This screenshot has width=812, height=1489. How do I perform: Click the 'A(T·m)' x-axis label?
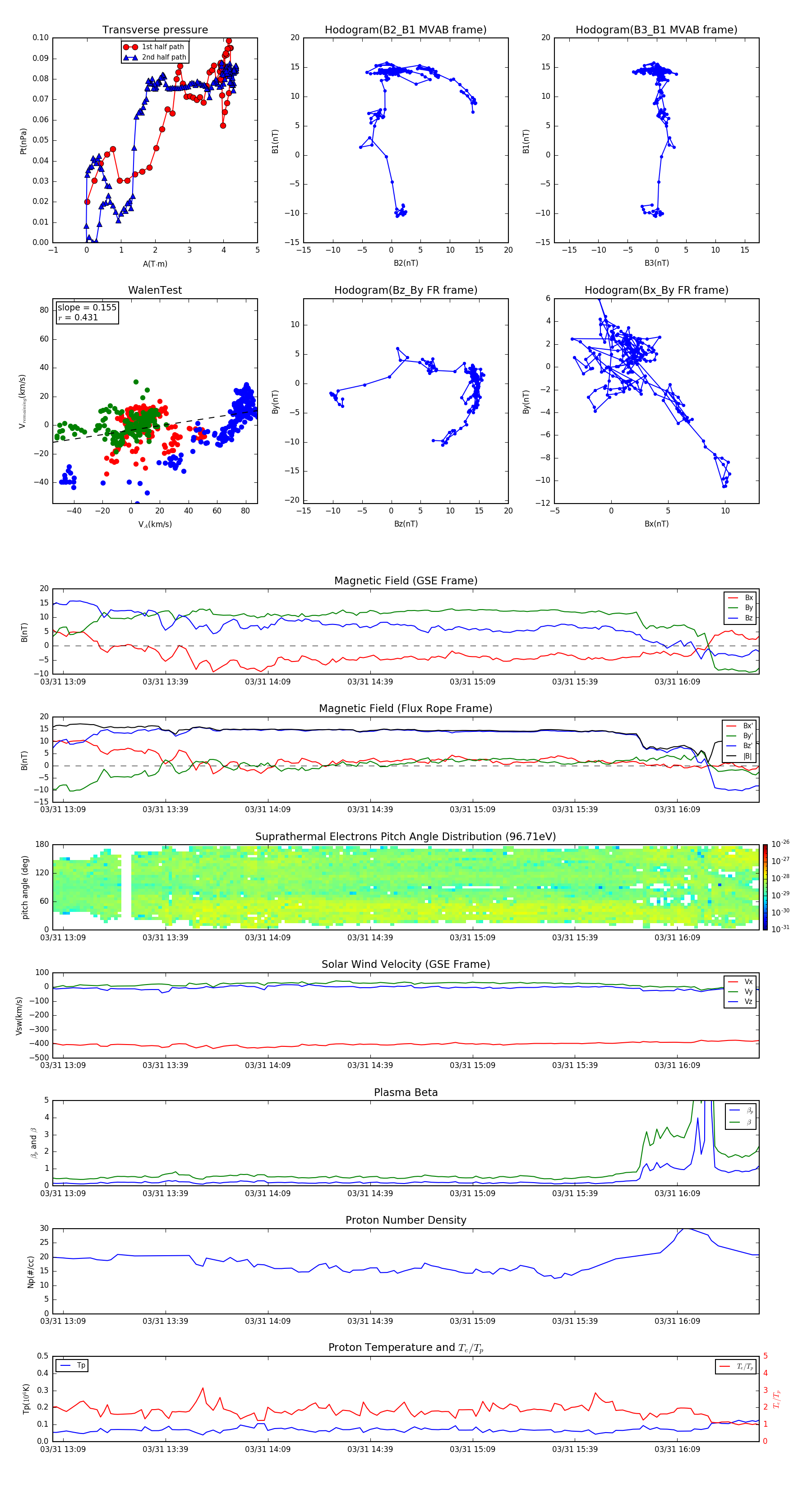tap(155, 264)
